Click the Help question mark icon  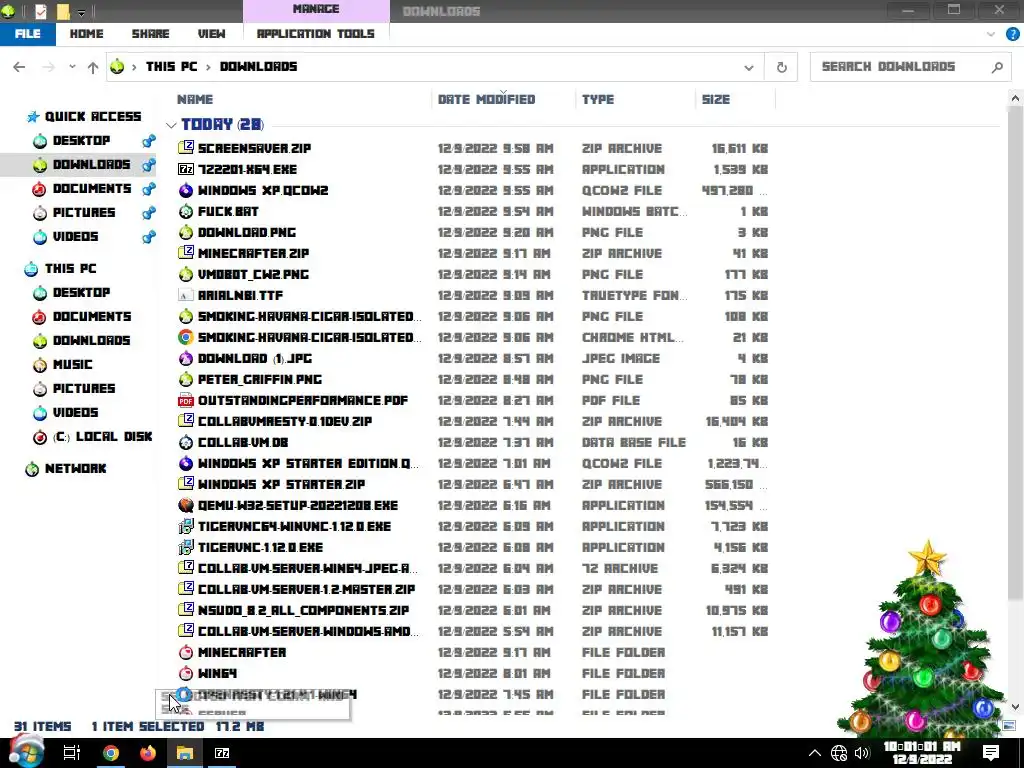(x=1012, y=34)
